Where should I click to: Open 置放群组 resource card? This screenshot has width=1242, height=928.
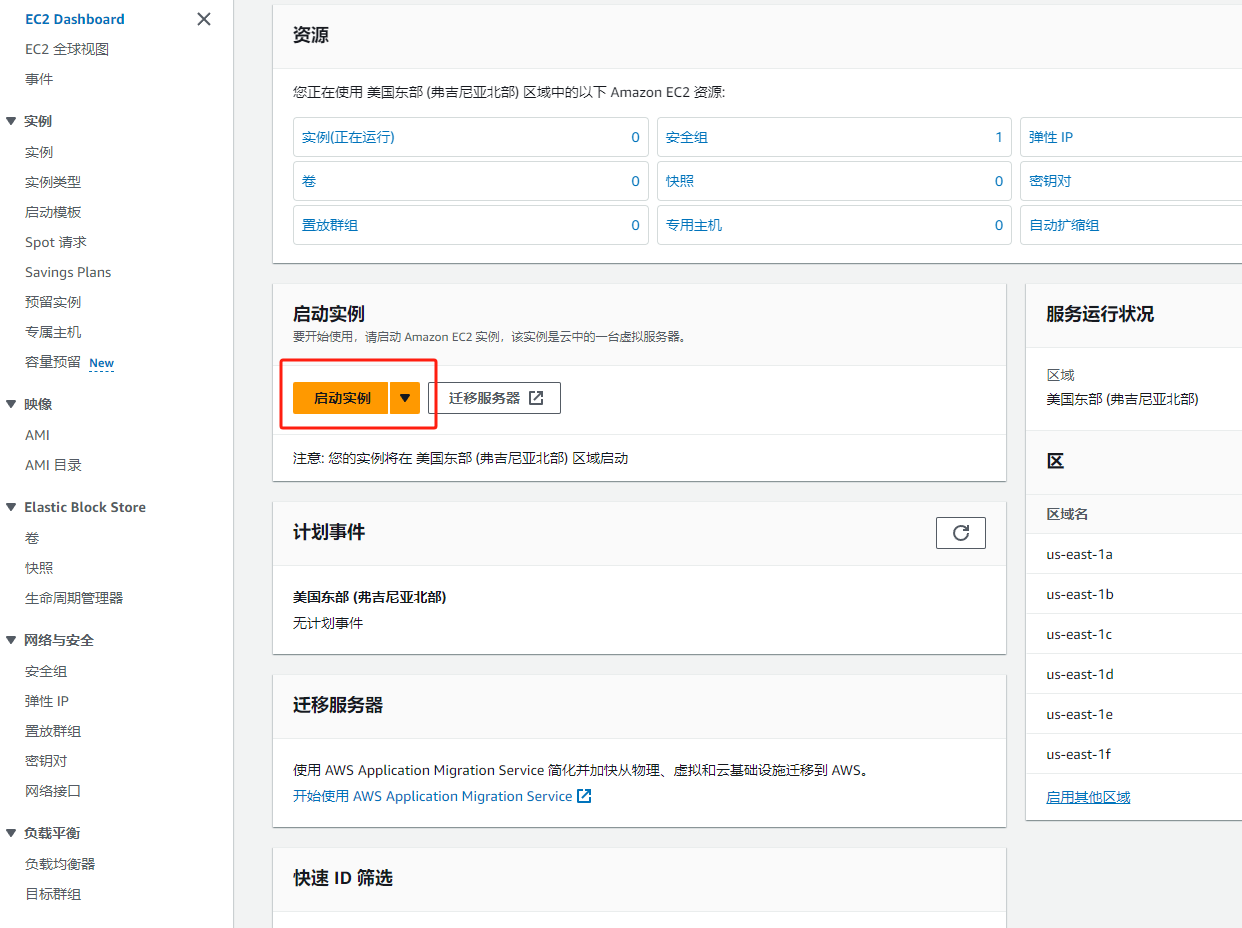point(470,225)
